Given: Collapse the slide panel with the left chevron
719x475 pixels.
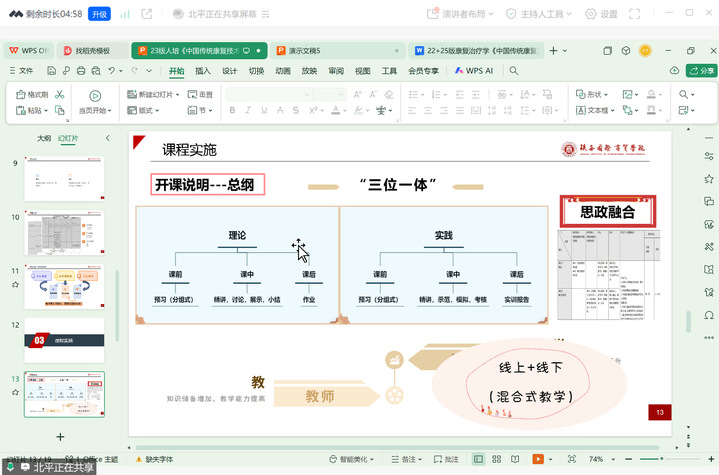Looking at the screenshot, I should pos(107,139).
